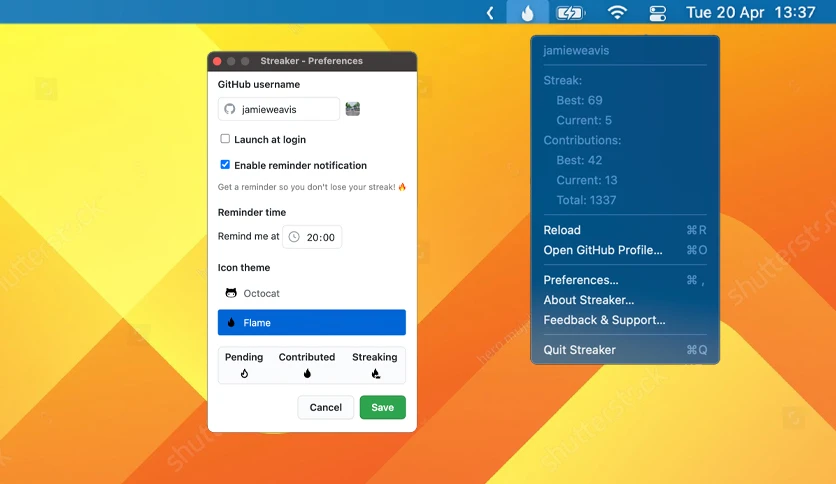Click the Streaking flame icon
Screen dimensions: 836x484
(375, 373)
